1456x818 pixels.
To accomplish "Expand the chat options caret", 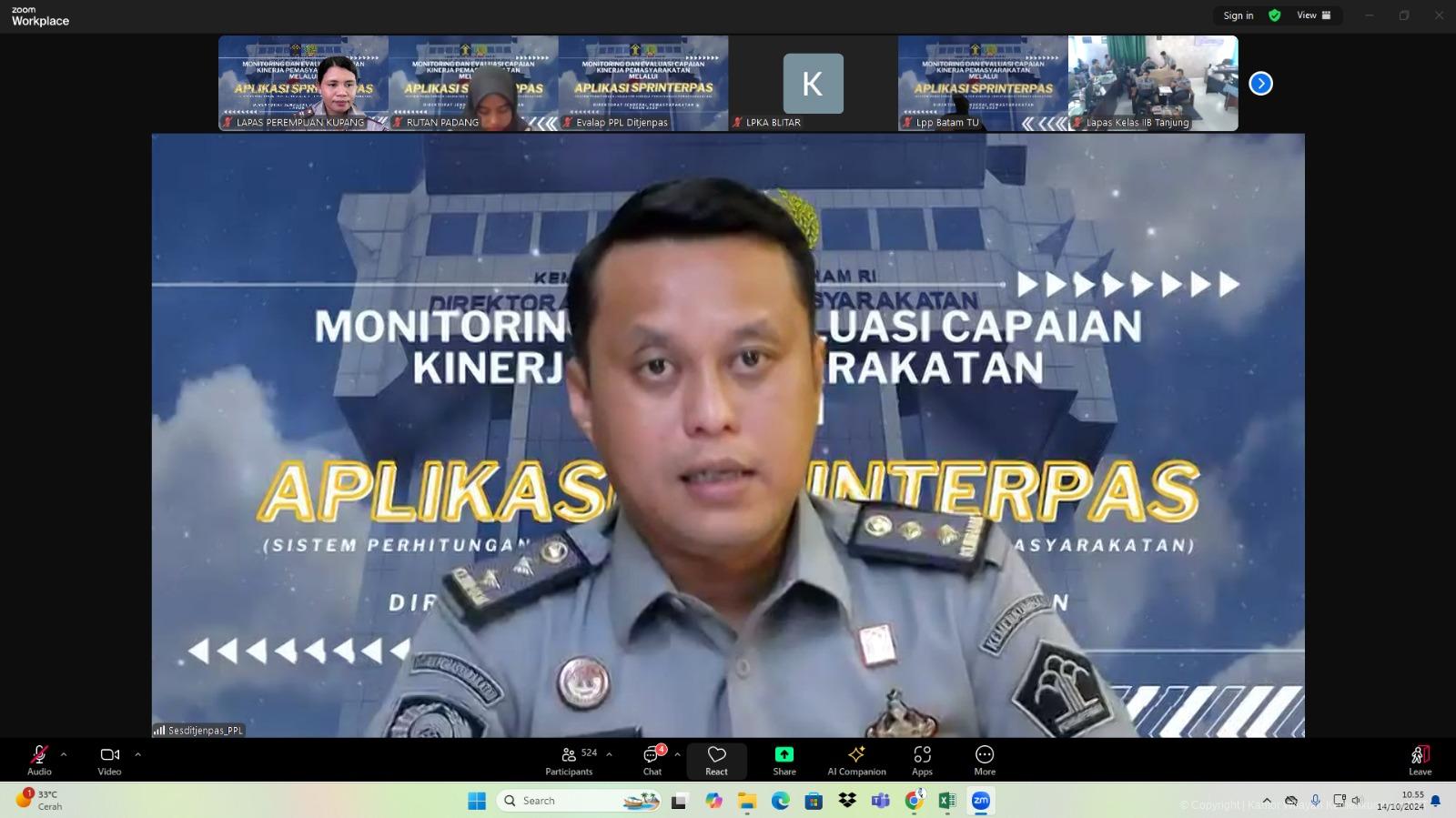I will tap(677, 754).
